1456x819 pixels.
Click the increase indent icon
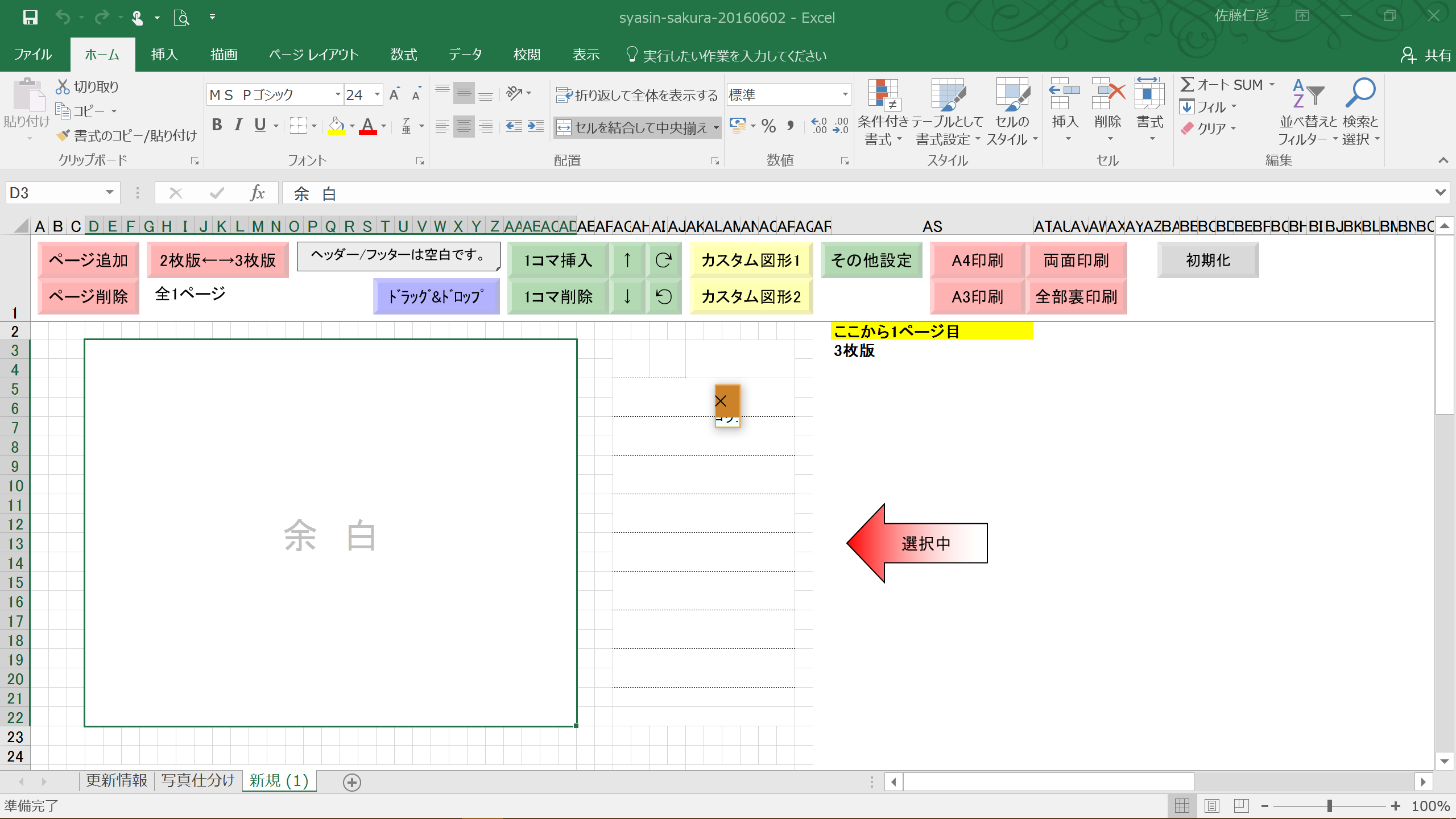tap(535, 126)
